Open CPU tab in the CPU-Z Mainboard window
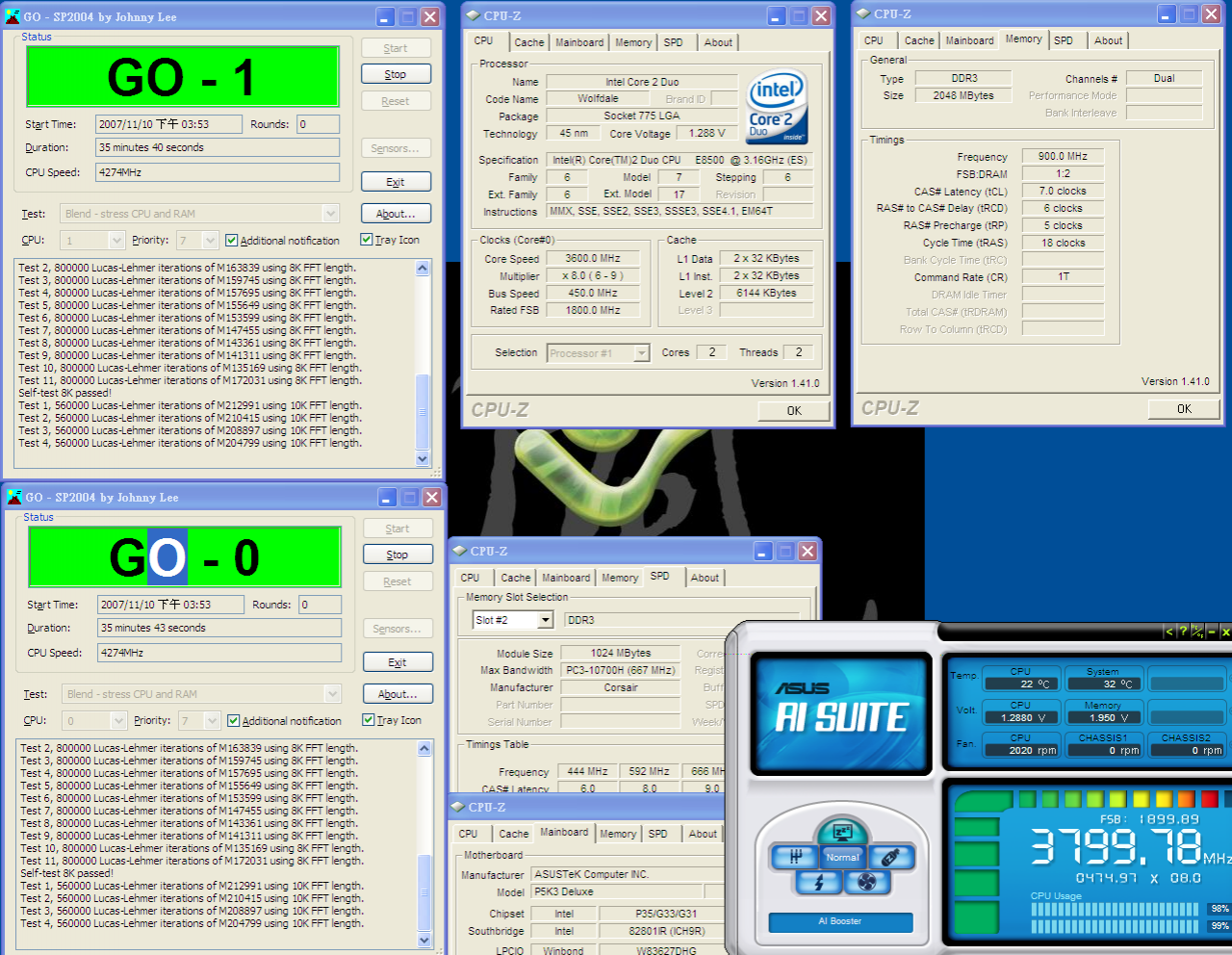 (x=469, y=834)
